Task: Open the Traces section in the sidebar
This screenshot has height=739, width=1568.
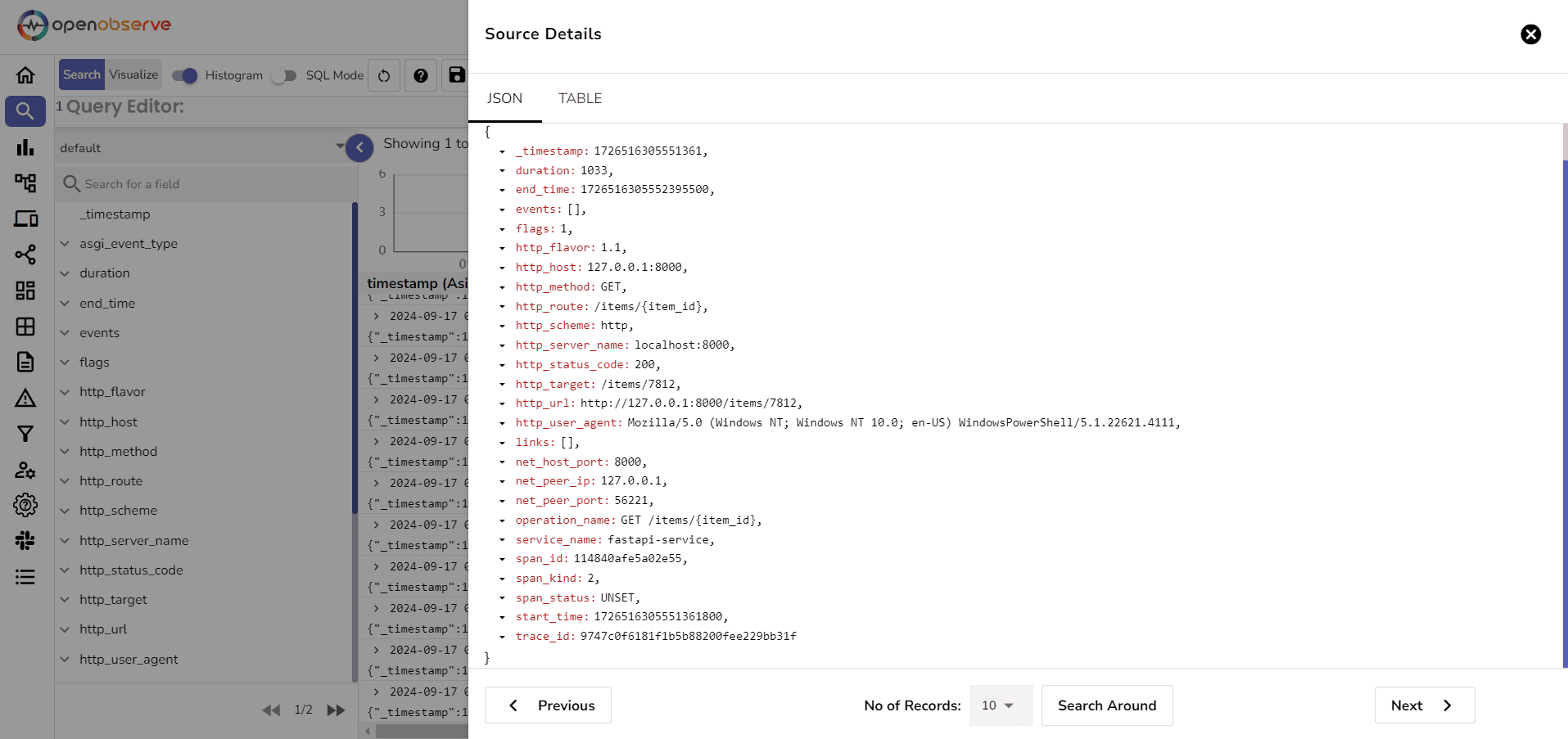Action: click(x=25, y=182)
